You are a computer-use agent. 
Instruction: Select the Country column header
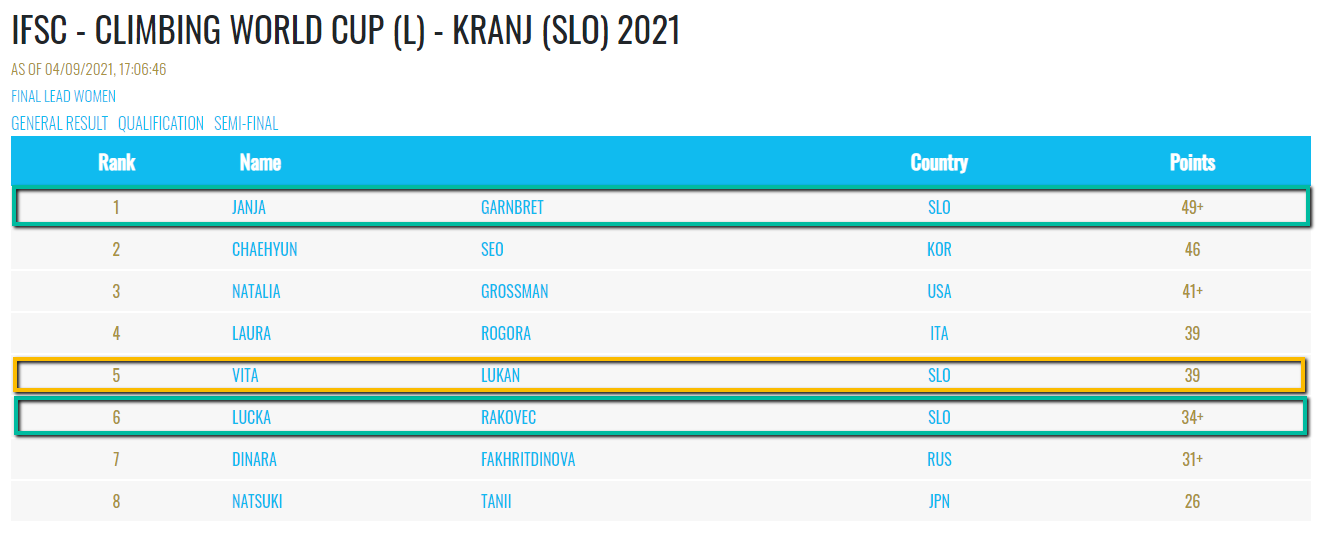939,162
